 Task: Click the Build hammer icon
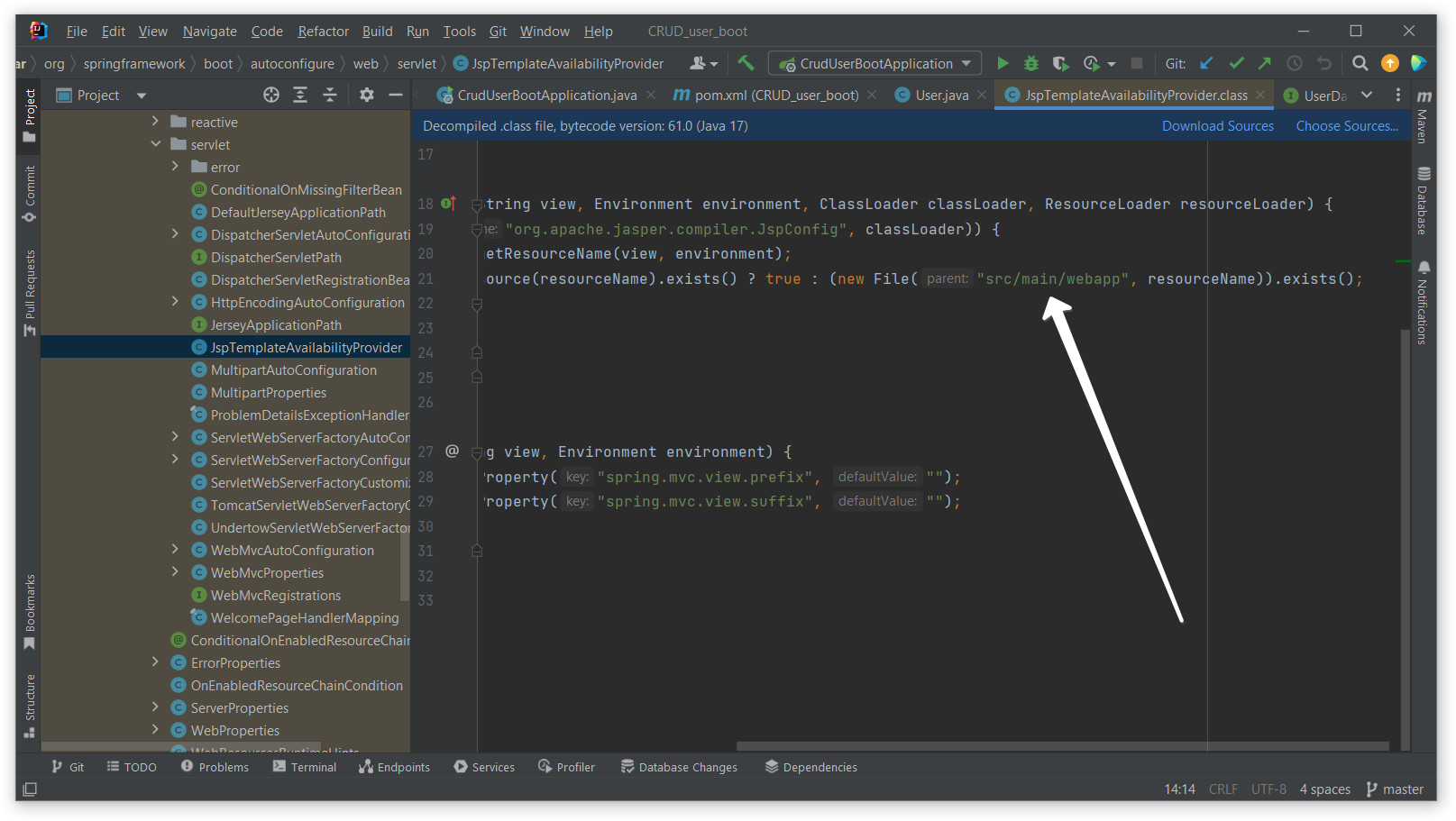click(746, 63)
